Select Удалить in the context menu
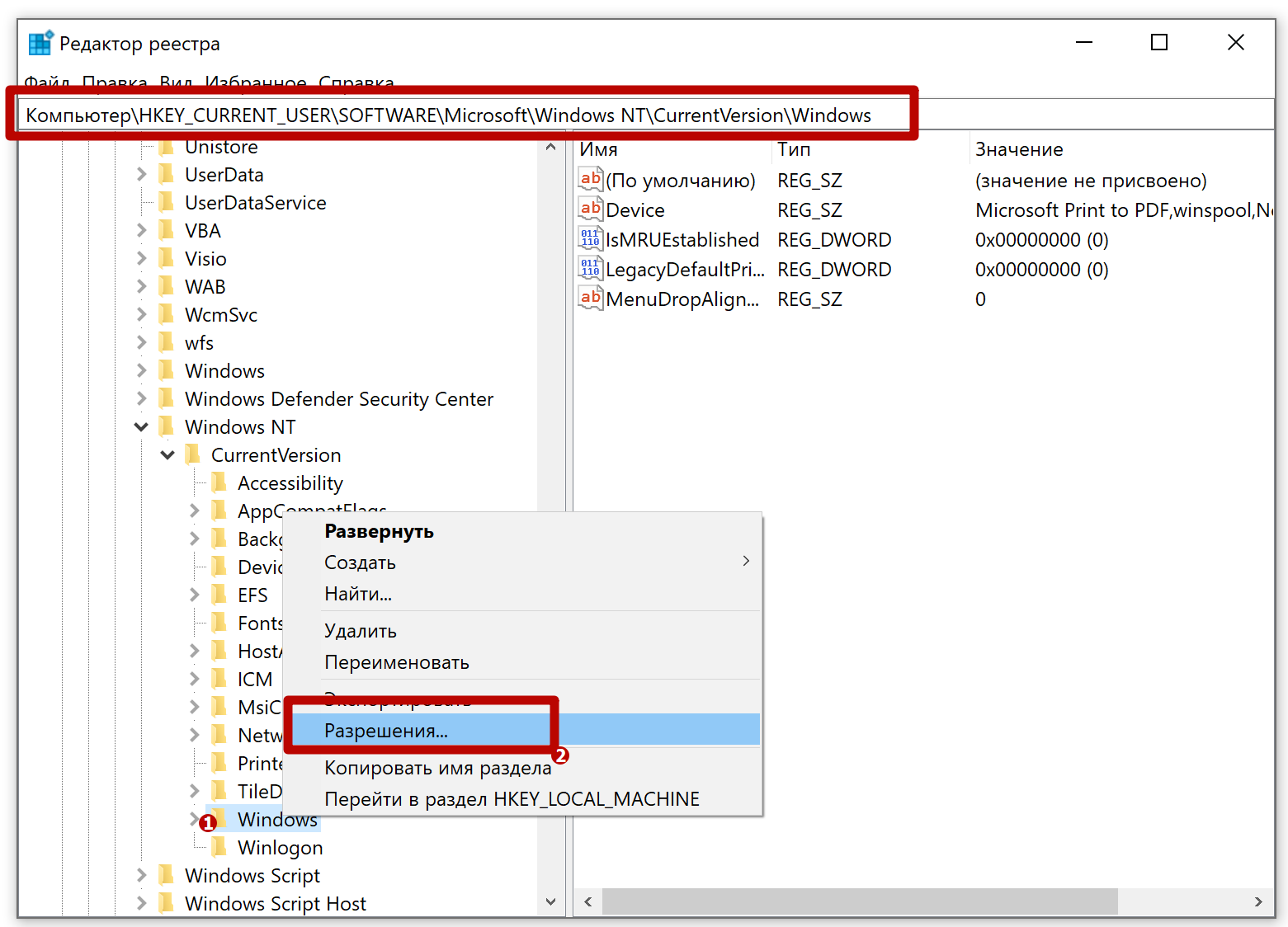Screen dimensions: 1288x927 (361, 631)
